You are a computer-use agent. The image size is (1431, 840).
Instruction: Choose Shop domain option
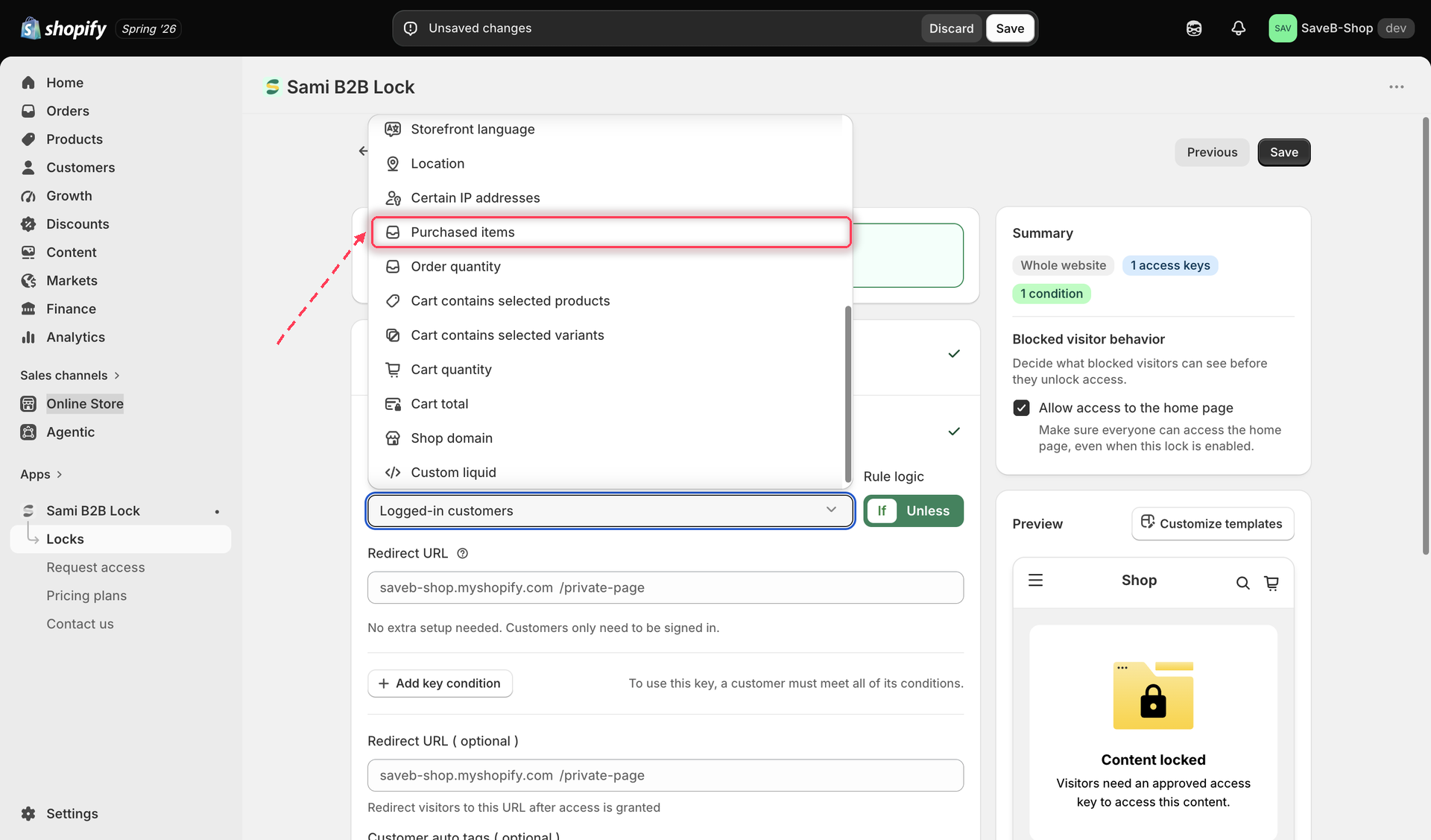point(610,438)
